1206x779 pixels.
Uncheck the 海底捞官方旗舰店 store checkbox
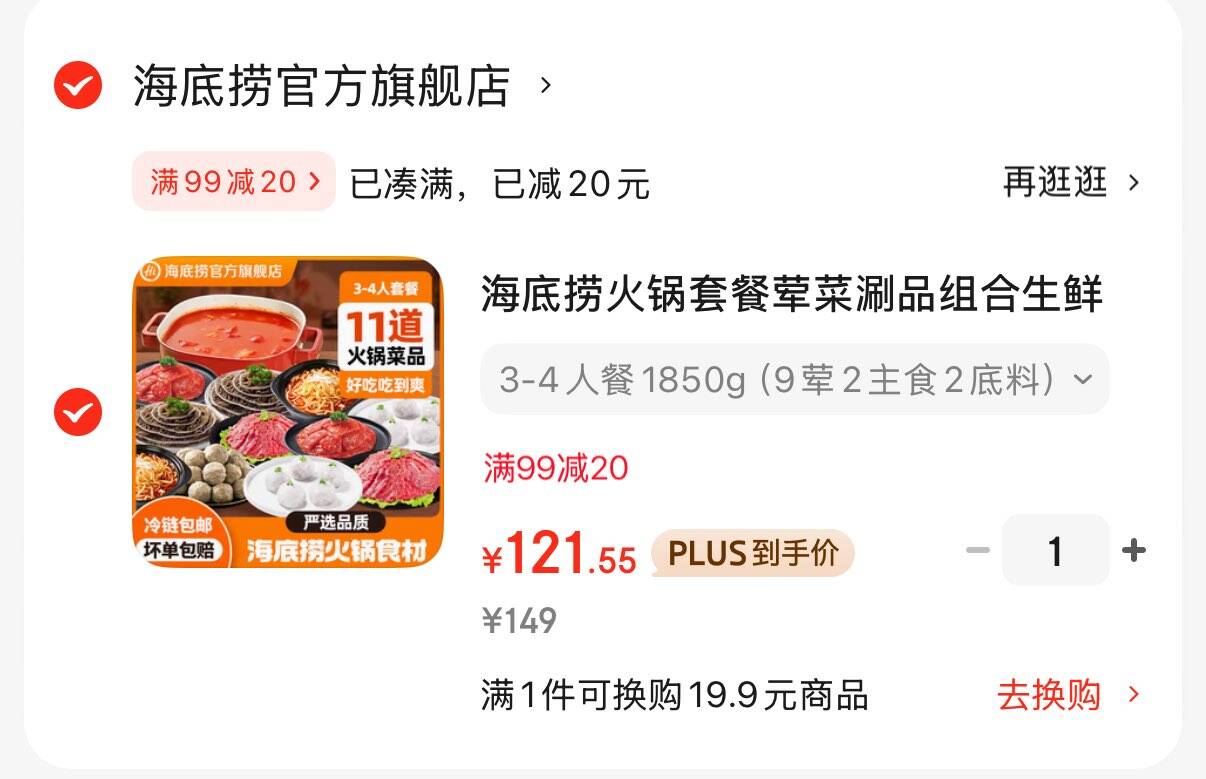78,85
